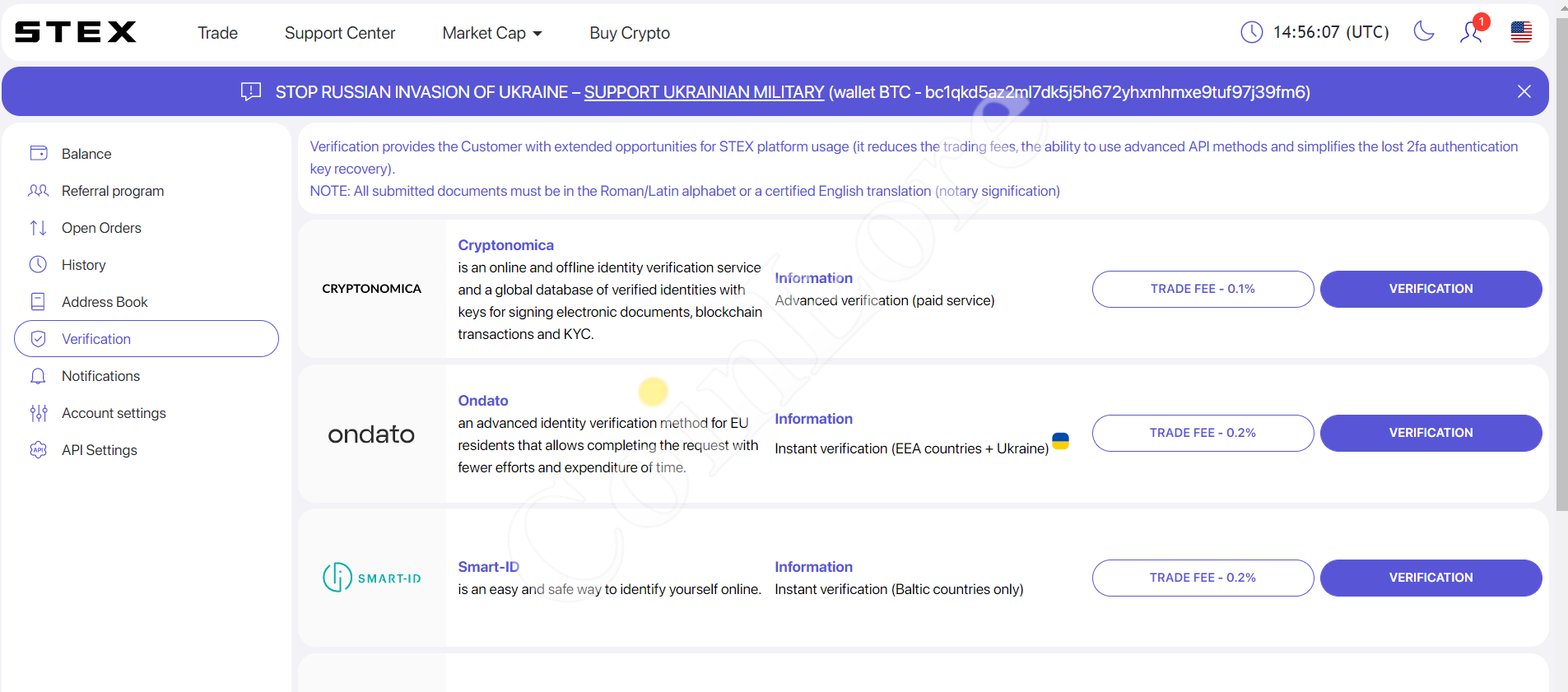Click the Balance wallet icon
The width and height of the screenshot is (1568, 692).
click(x=39, y=153)
